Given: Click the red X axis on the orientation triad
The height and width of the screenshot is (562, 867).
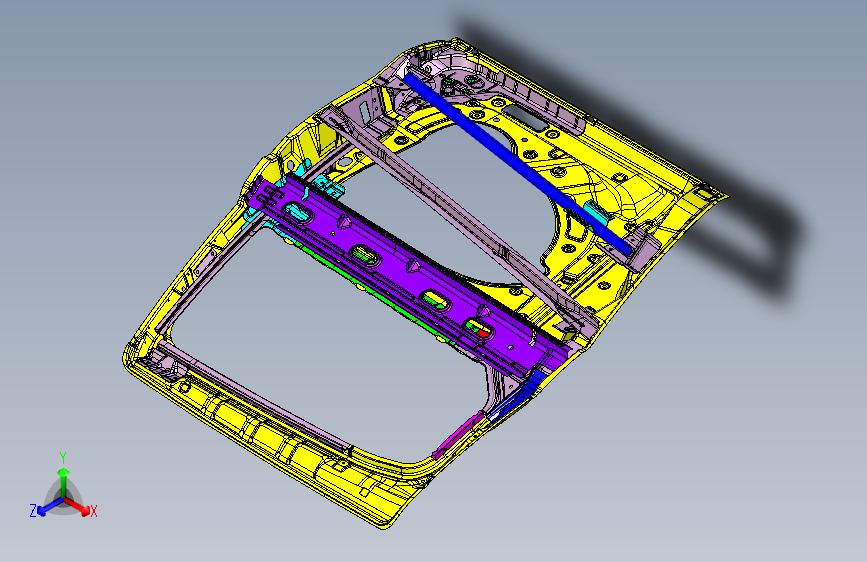Looking at the screenshot, I should click(x=79, y=507).
